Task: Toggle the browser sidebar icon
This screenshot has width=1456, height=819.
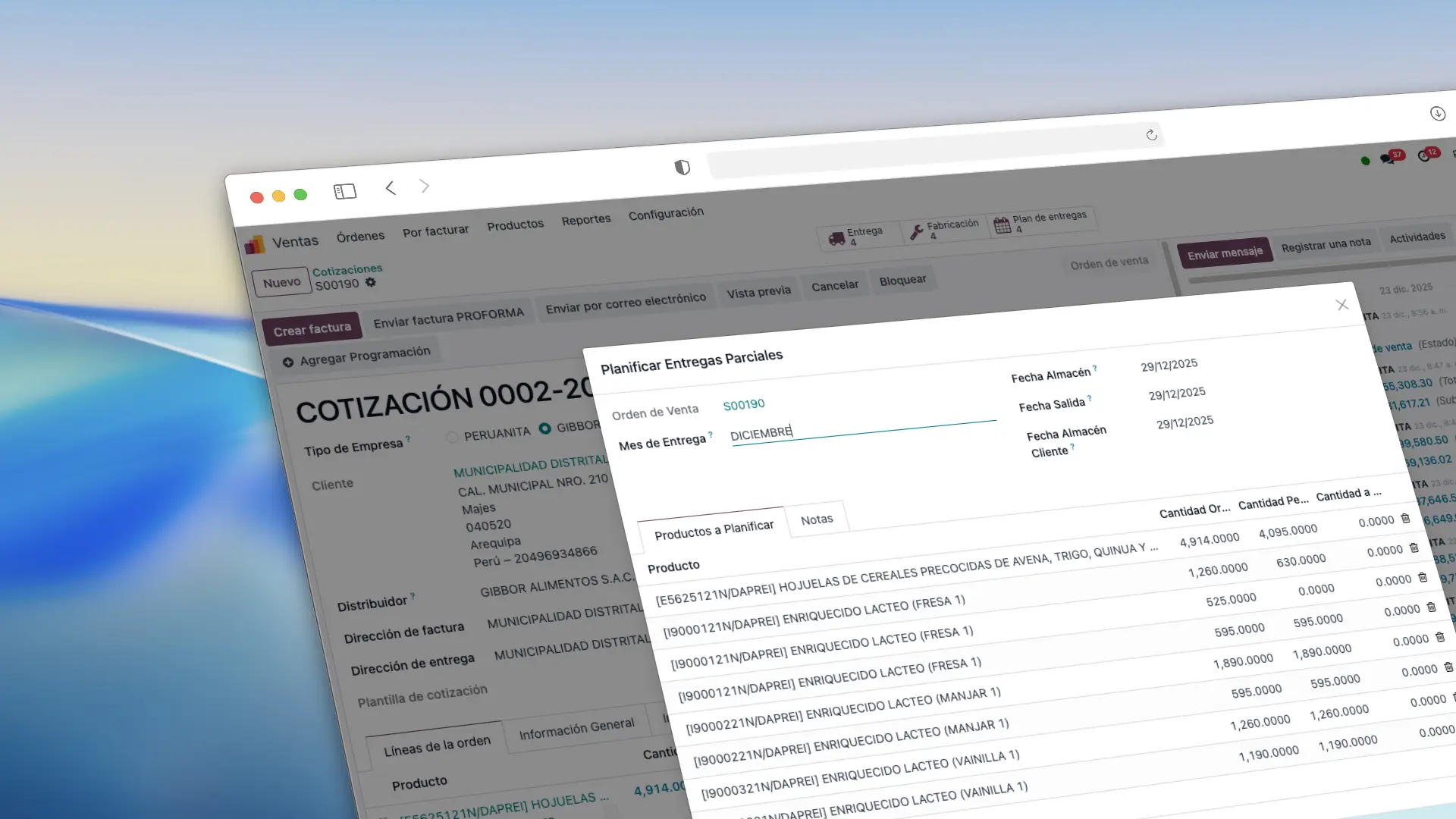Action: click(x=344, y=191)
